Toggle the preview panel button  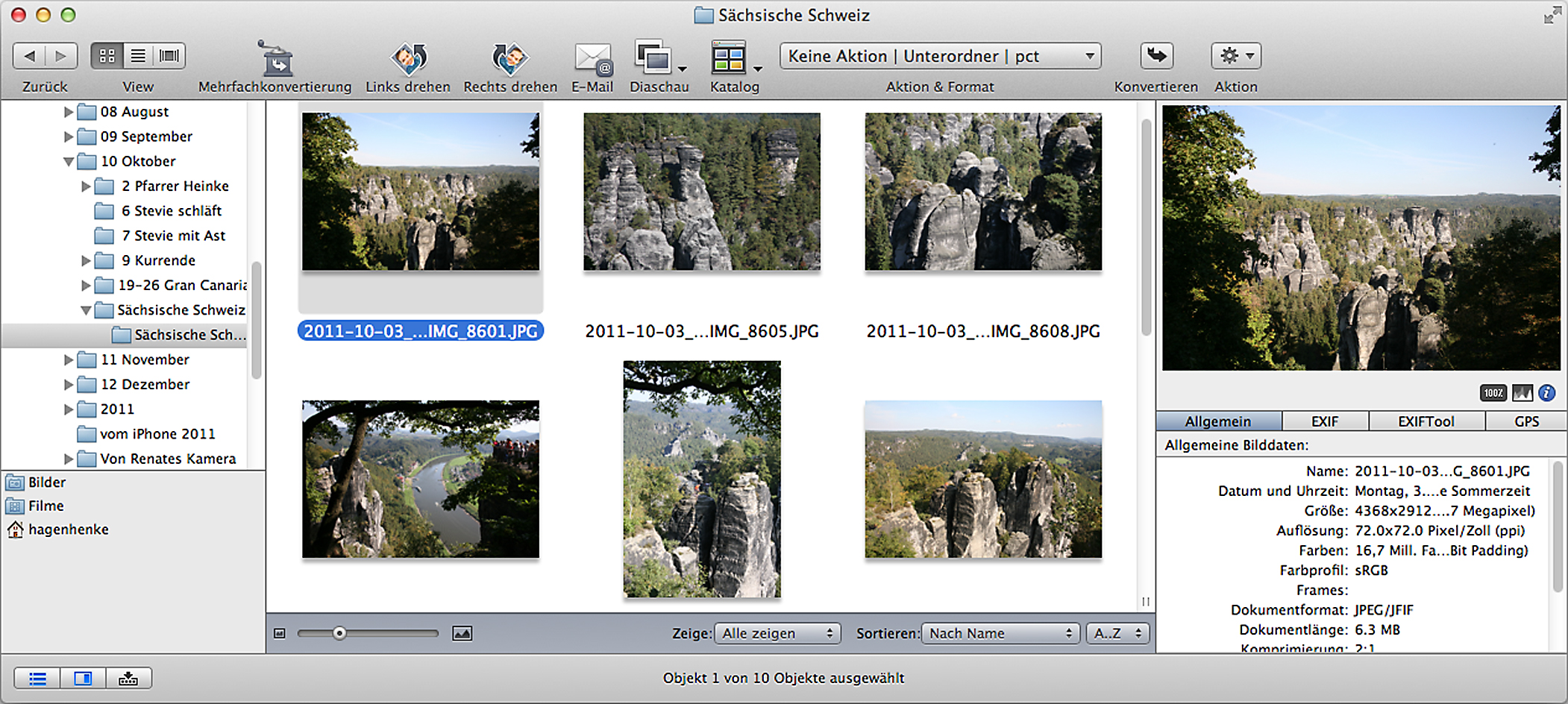[83, 678]
